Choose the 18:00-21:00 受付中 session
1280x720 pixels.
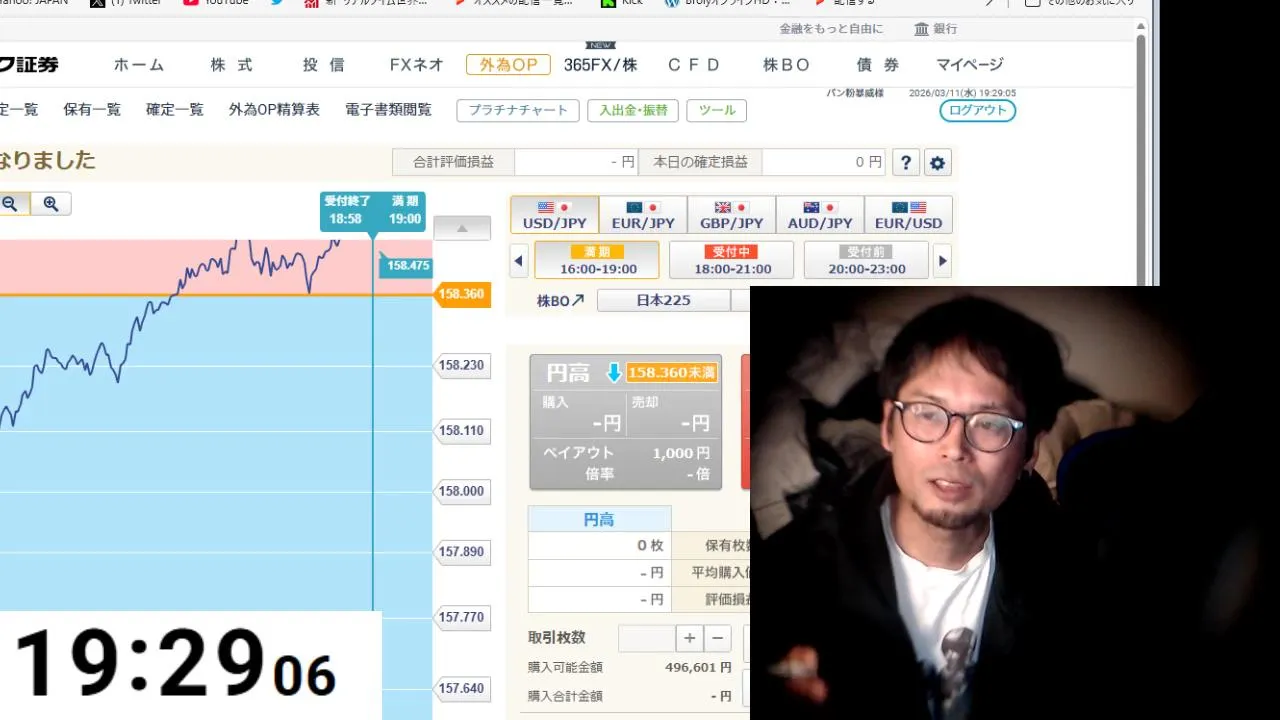click(x=731, y=260)
